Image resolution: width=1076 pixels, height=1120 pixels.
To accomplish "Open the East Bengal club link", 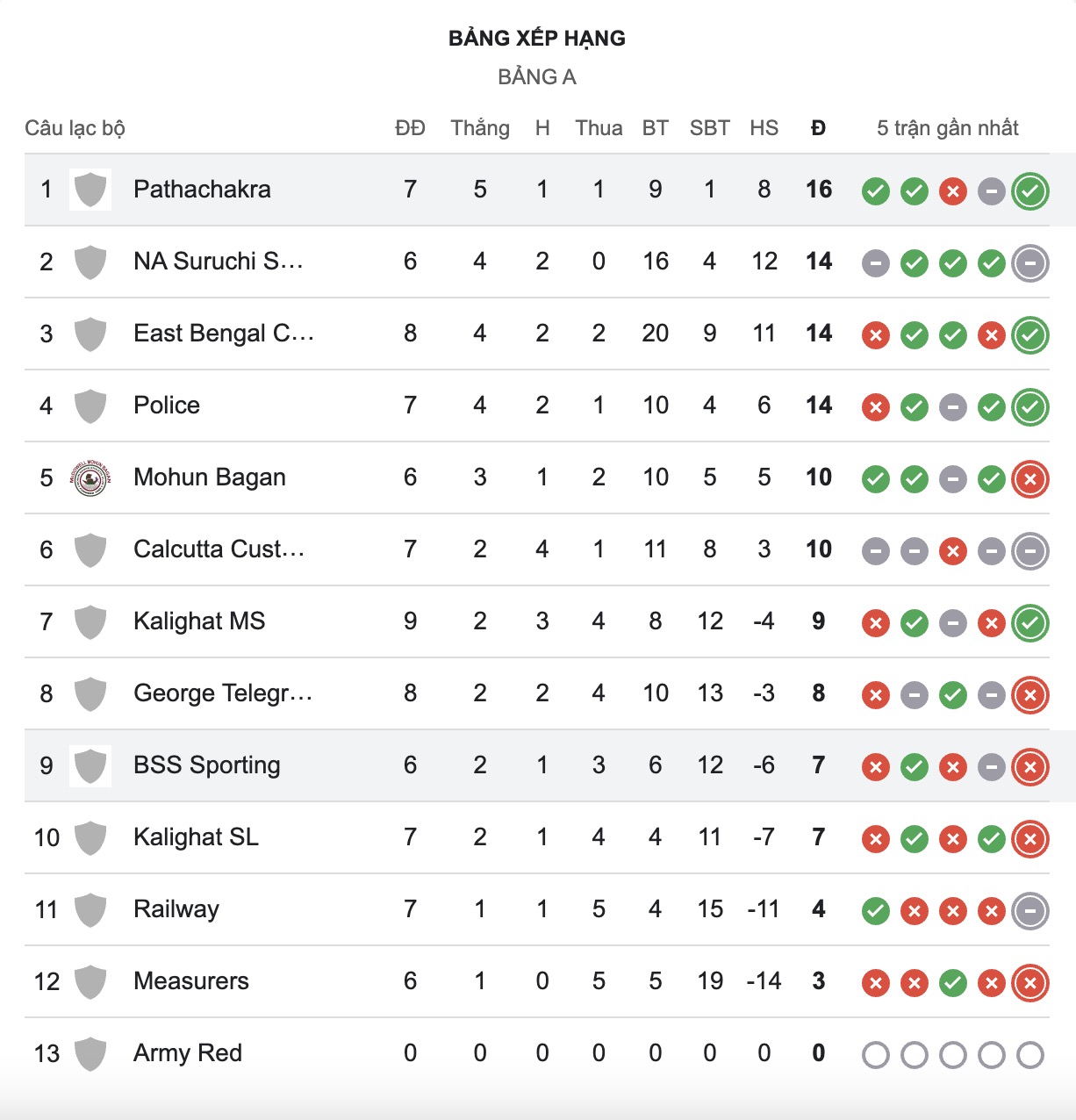I will pyautogui.click(x=224, y=334).
